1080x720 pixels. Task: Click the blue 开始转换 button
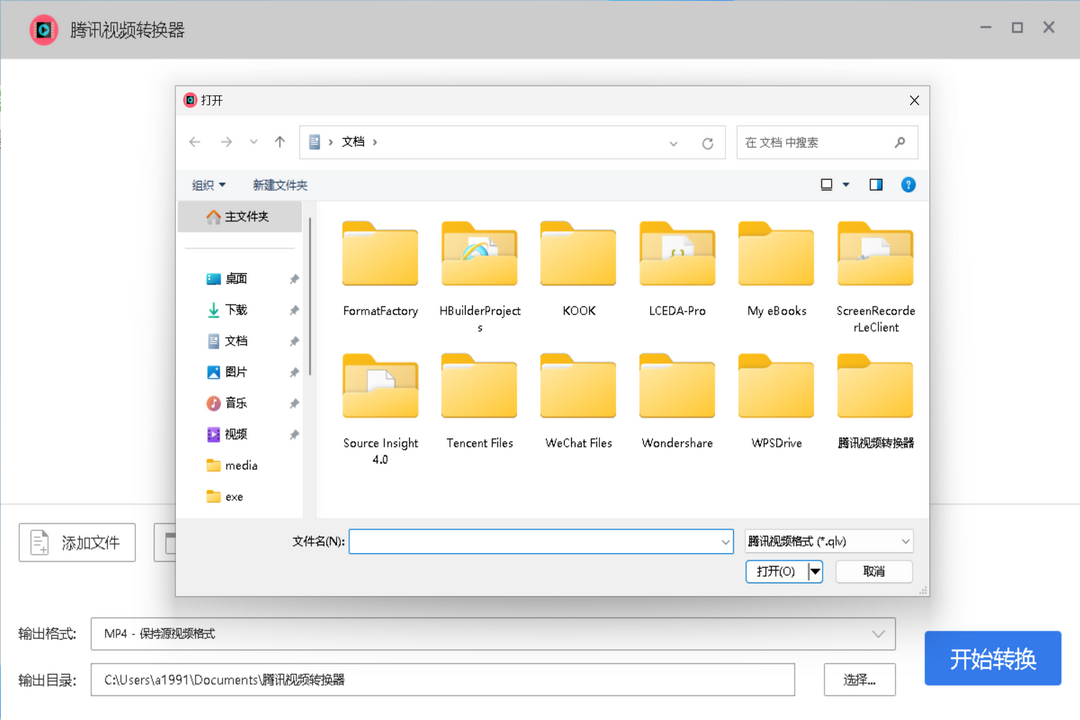992,658
